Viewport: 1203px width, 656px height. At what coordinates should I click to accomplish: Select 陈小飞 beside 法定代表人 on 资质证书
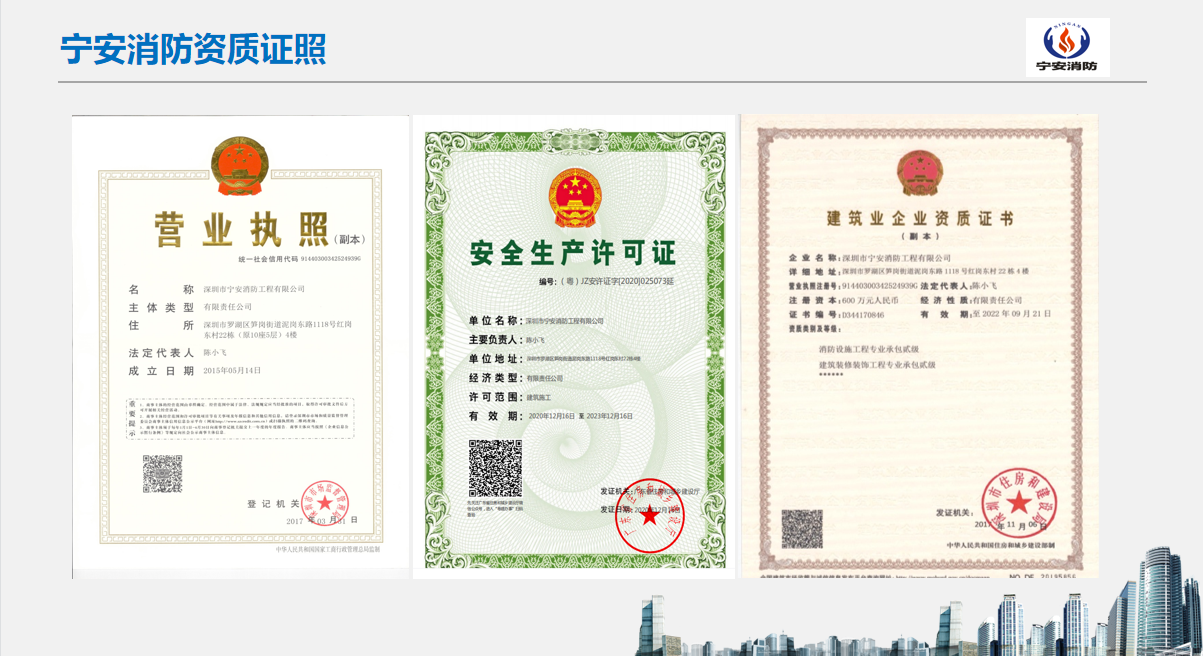(985, 286)
